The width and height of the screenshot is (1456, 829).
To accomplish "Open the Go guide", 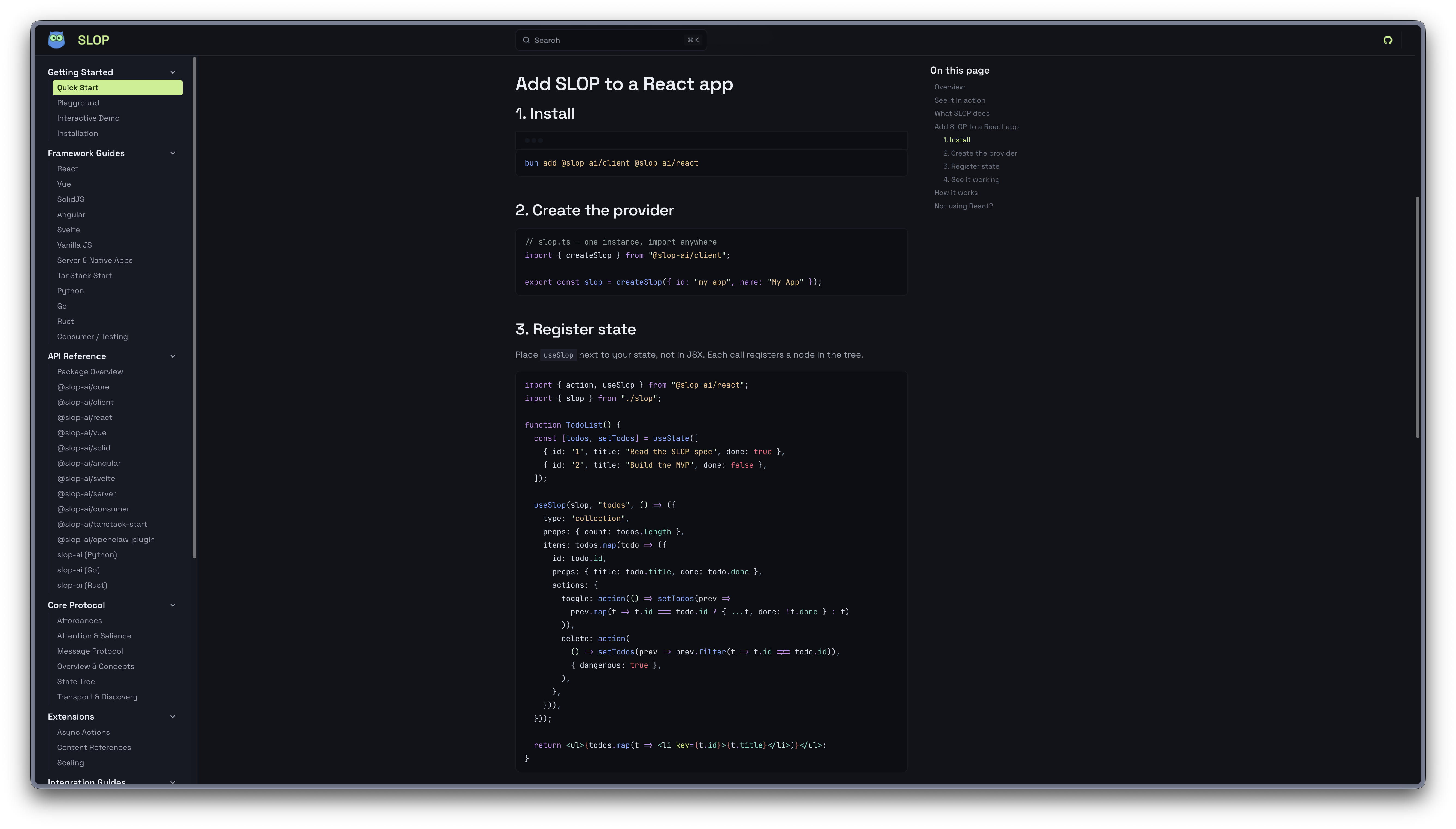I will click(x=62, y=306).
